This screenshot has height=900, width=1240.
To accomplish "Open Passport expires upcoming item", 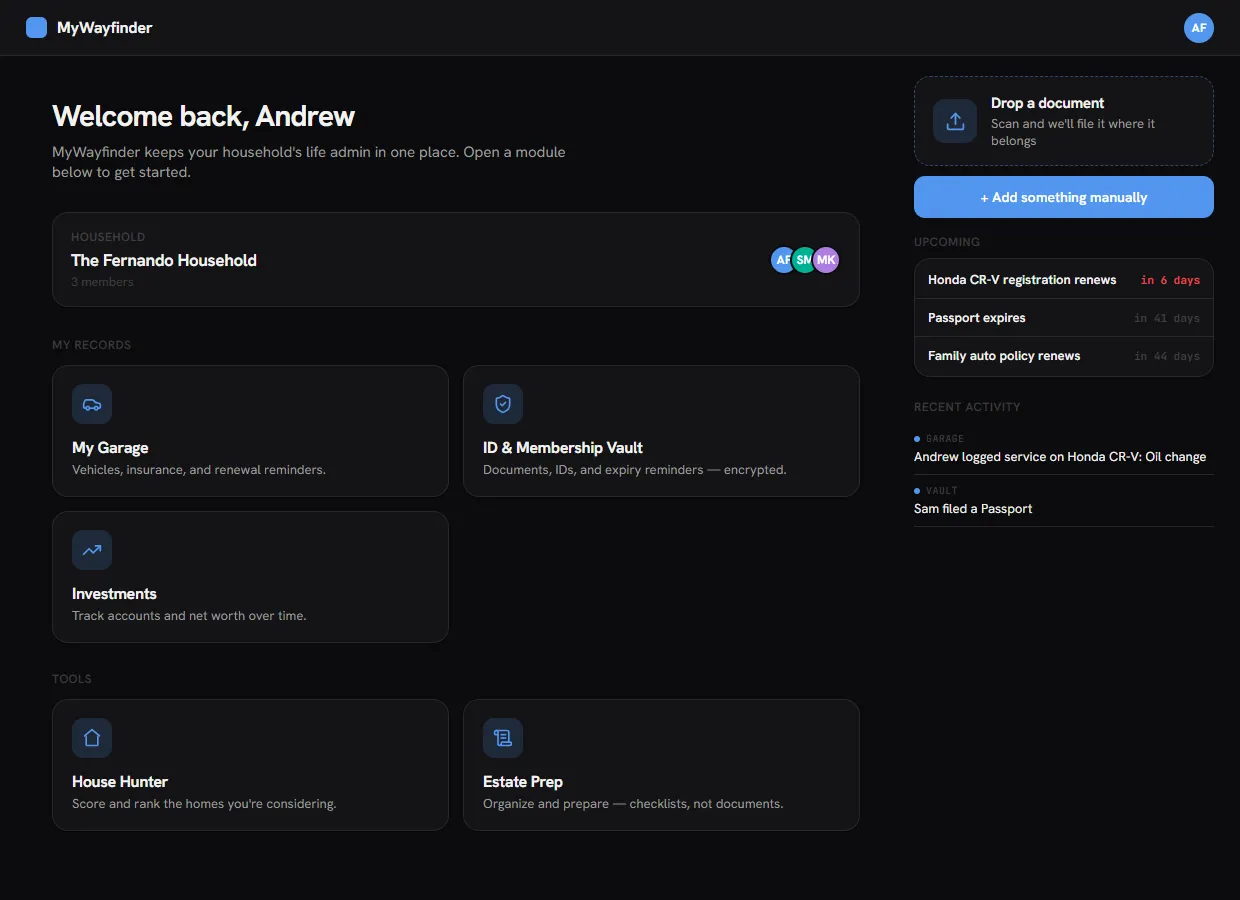I will (1064, 318).
